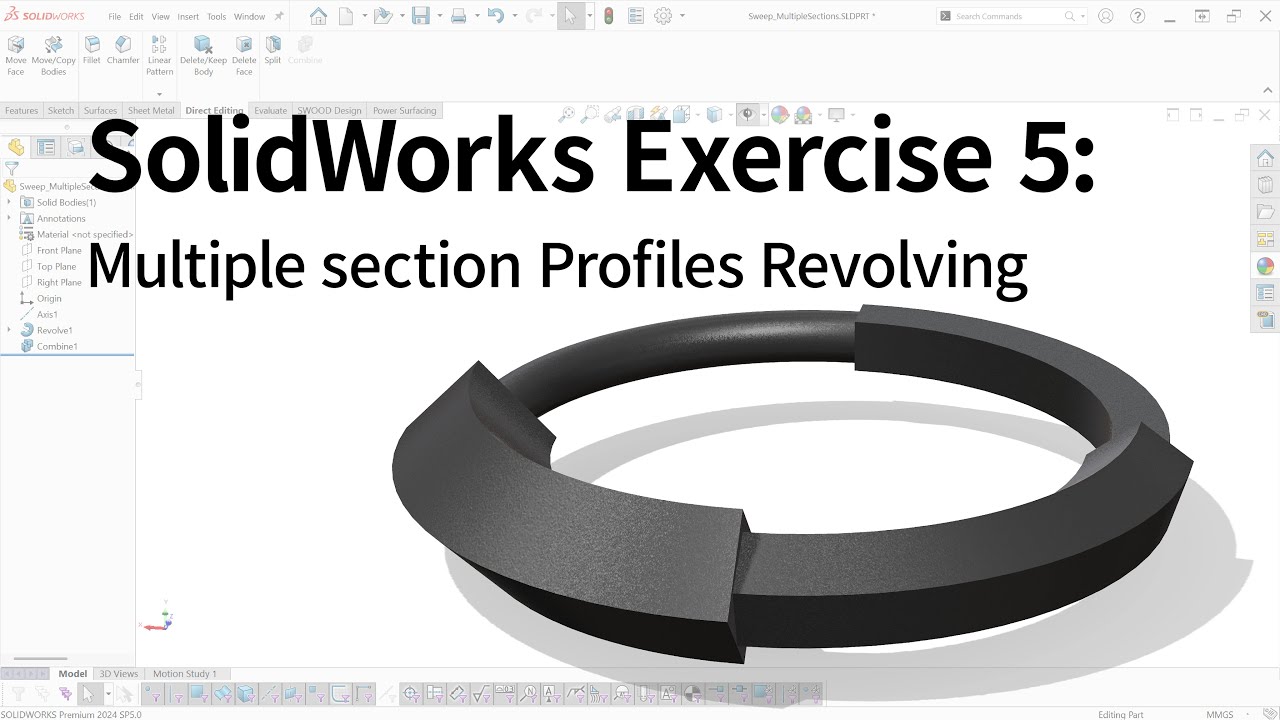
Task: Open the Linear Pattern dropdown arrow
Action: pos(160,94)
